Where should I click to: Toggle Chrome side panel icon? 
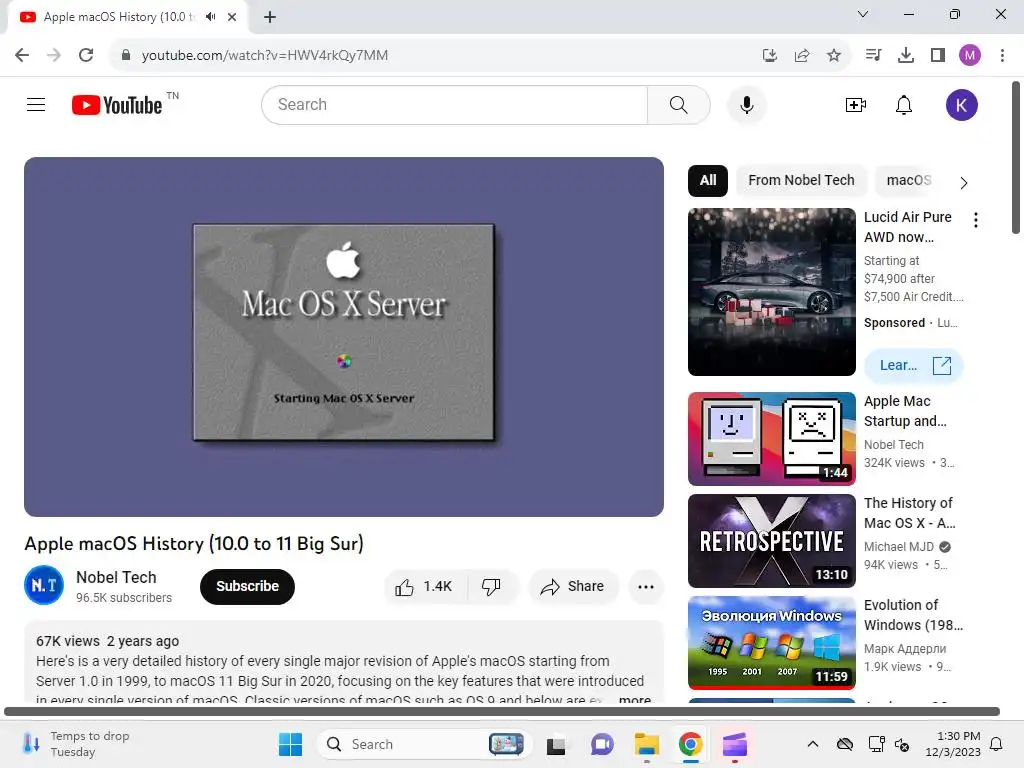pyautogui.click(x=938, y=55)
